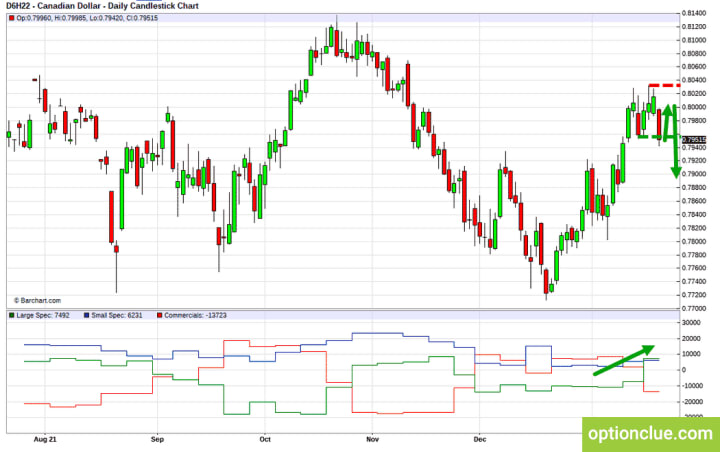This screenshot has height=452, width=720.
Task: Click the 'Aug 21' date axis label
Action: tap(45, 439)
